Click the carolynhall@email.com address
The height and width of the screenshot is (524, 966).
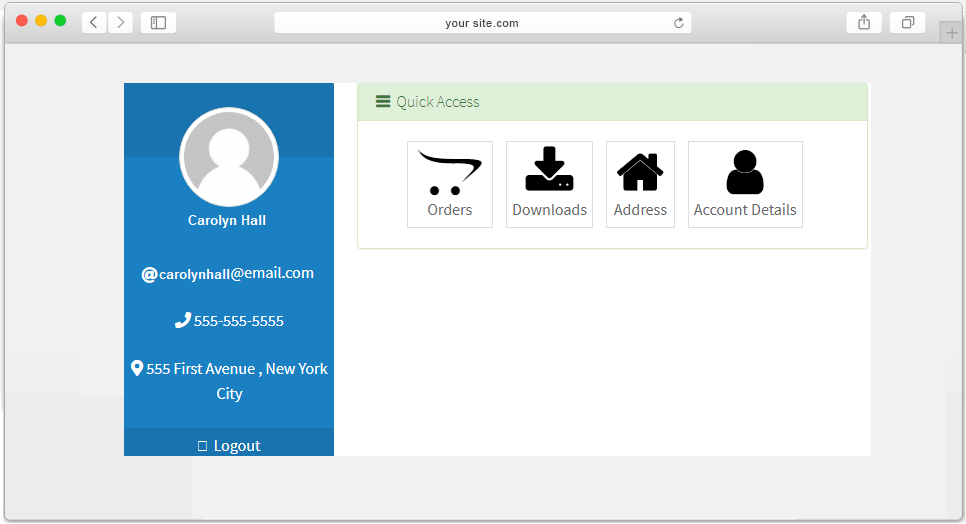point(237,273)
